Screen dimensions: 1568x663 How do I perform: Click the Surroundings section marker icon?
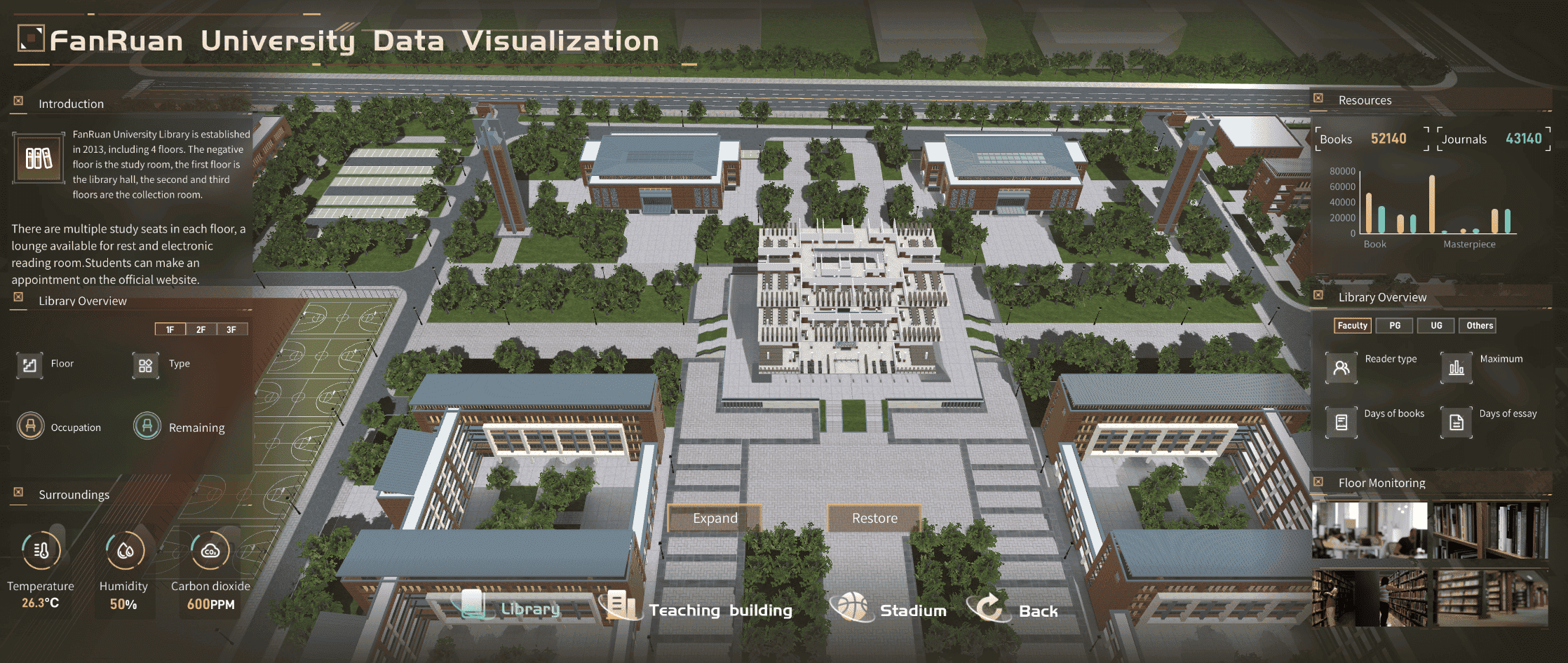pyautogui.click(x=19, y=492)
